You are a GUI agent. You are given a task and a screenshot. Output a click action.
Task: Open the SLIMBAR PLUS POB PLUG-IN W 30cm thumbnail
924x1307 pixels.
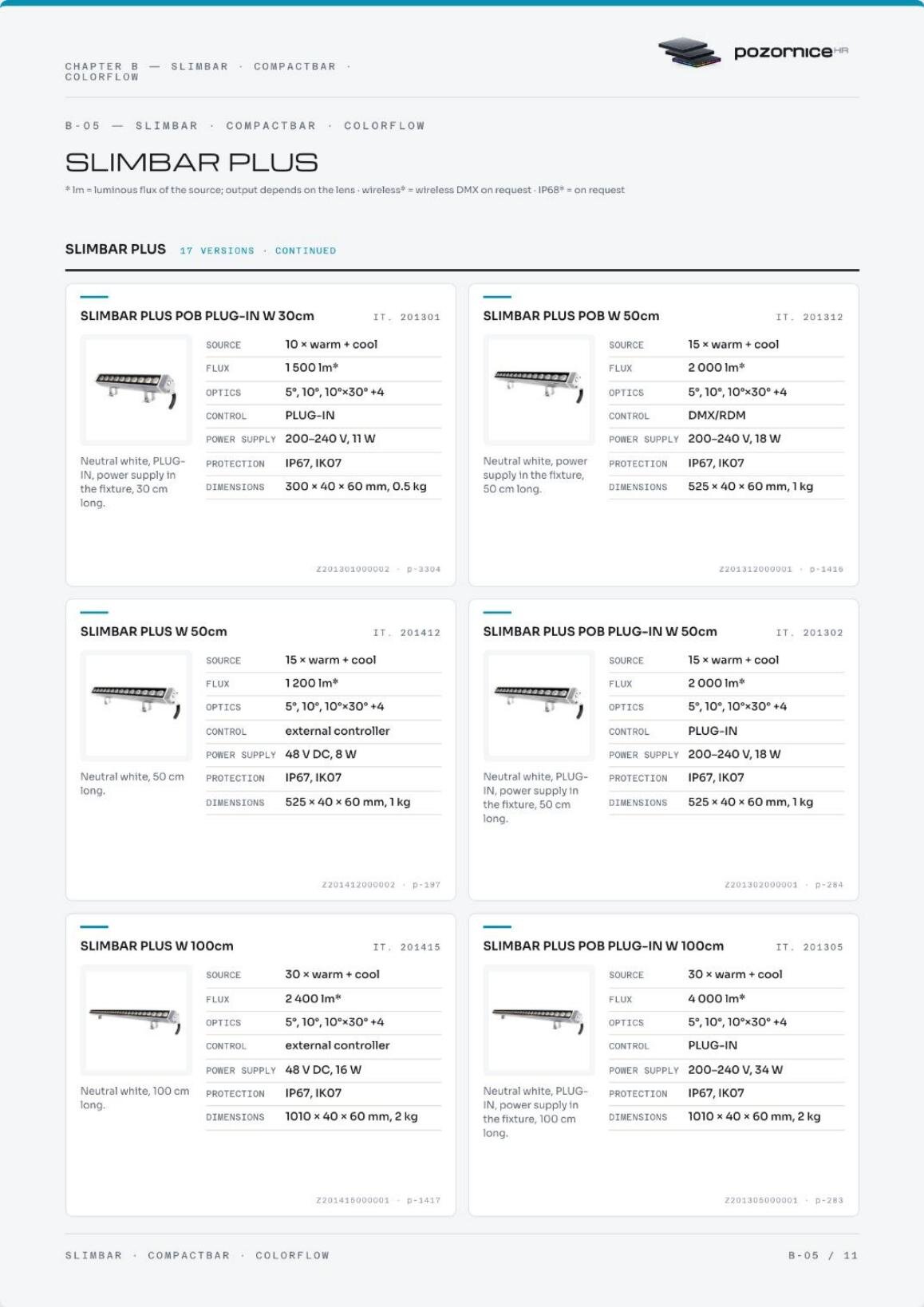pyautogui.click(x=136, y=389)
